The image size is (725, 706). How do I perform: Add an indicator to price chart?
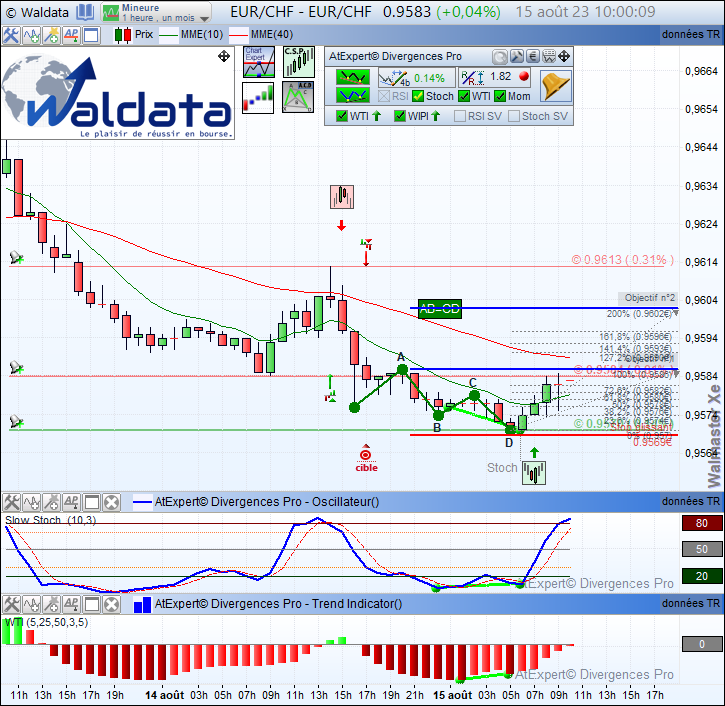click(x=31, y=35)
